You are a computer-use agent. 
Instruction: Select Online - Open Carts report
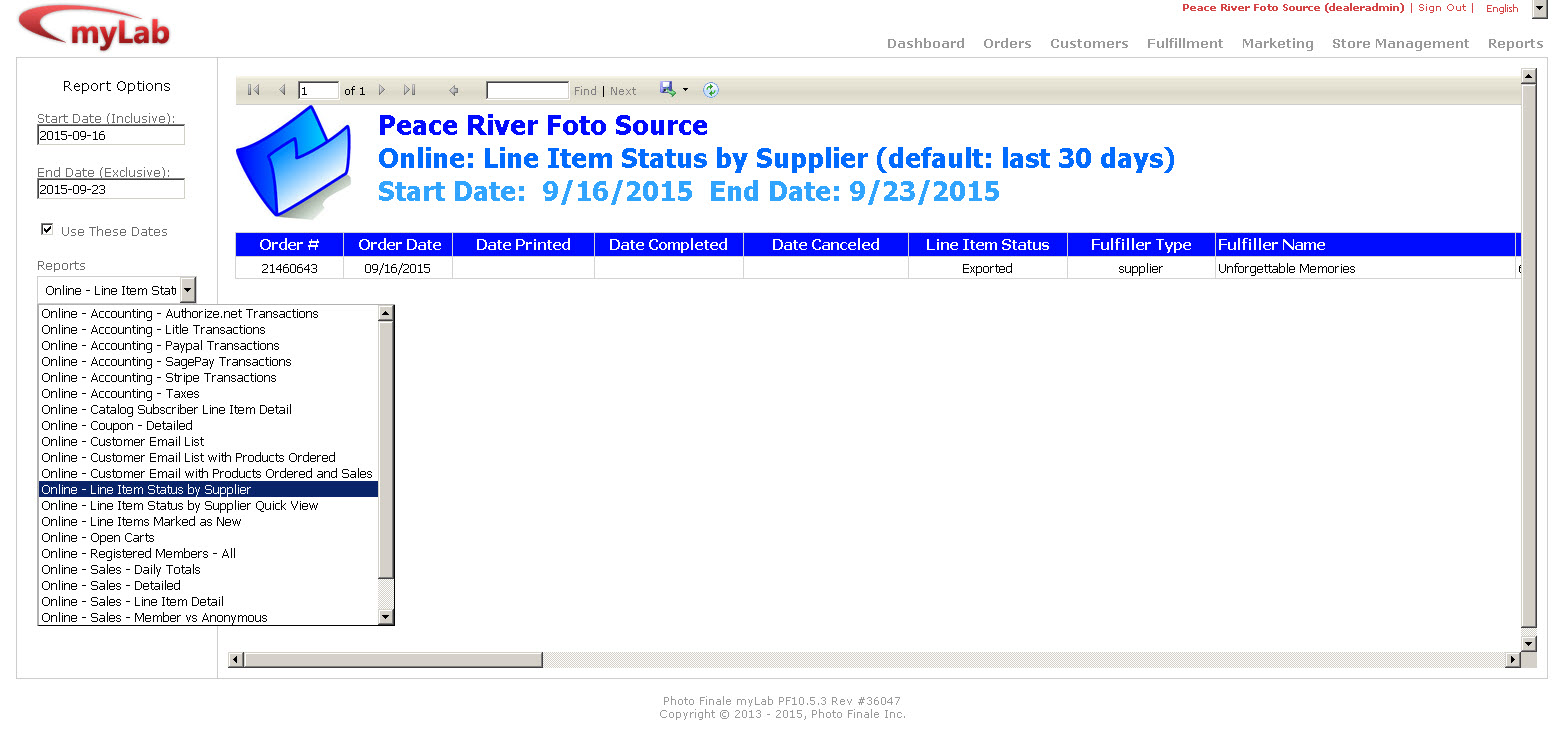point(209,537)
